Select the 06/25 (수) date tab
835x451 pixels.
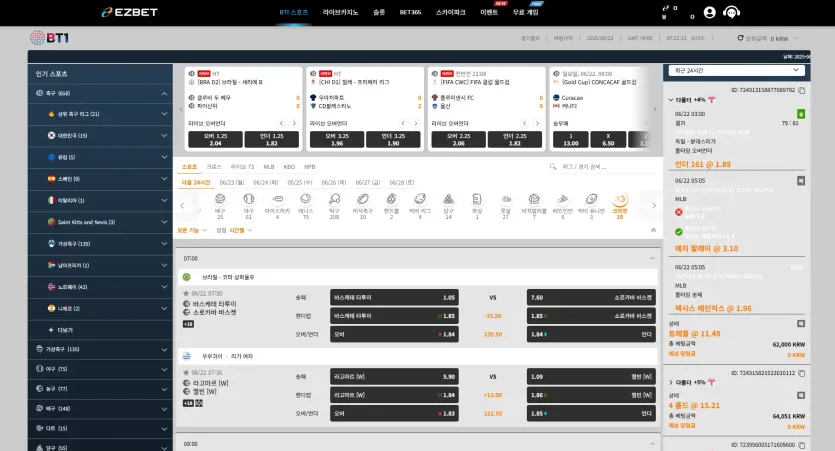pos(300,183)
